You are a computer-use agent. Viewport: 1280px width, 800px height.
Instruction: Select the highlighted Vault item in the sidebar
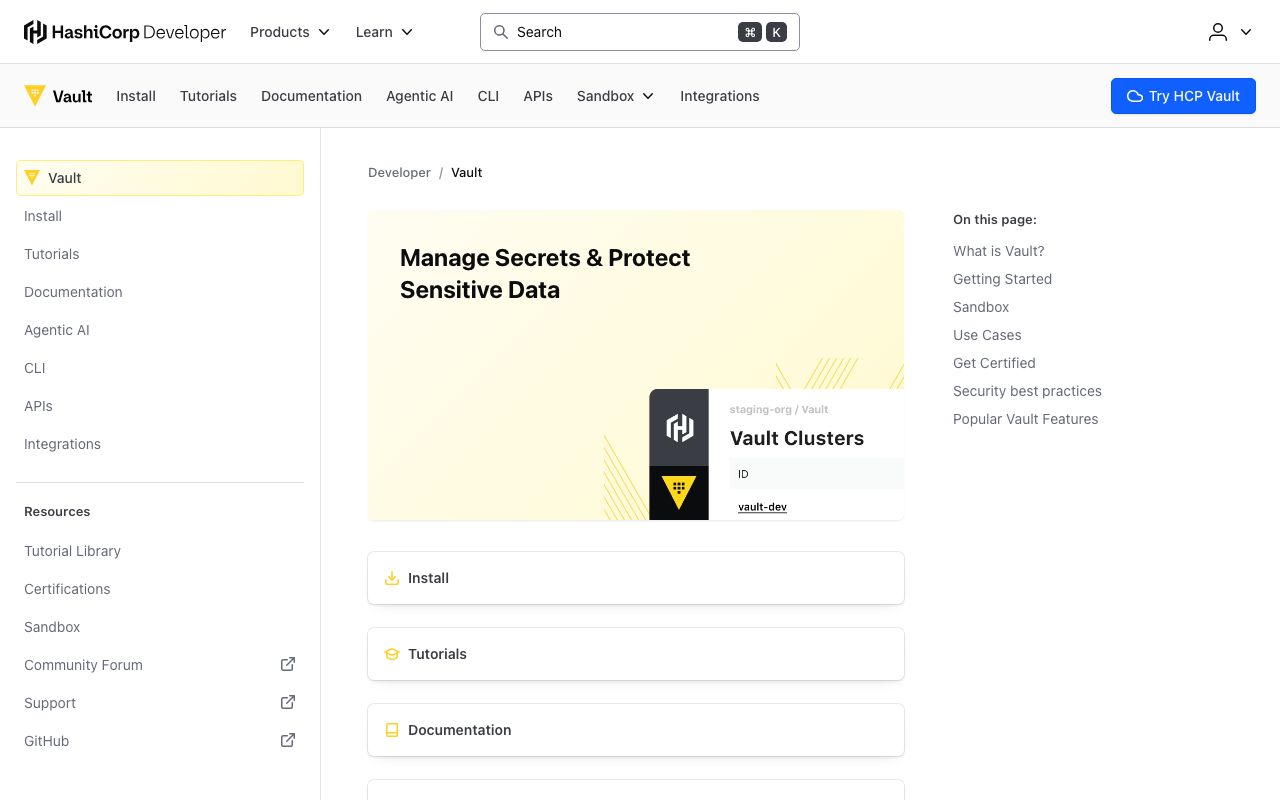coord(160,178)
